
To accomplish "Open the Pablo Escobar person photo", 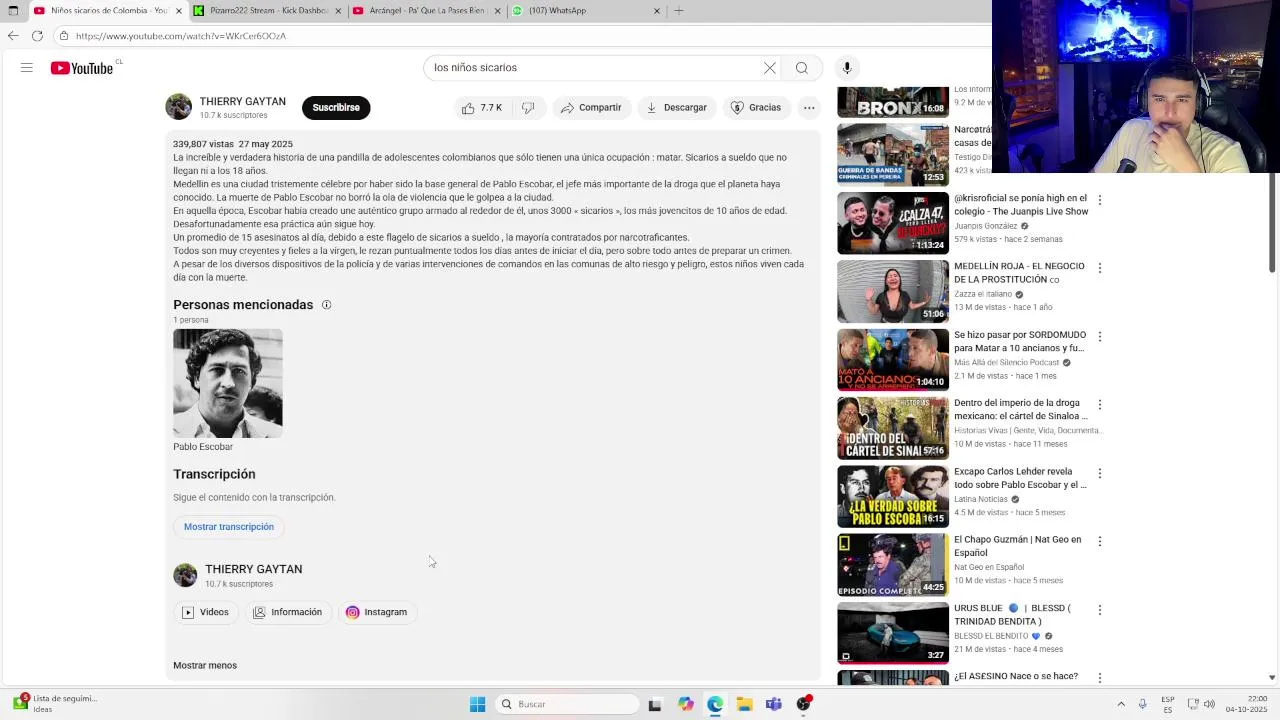I will point(228,383).
